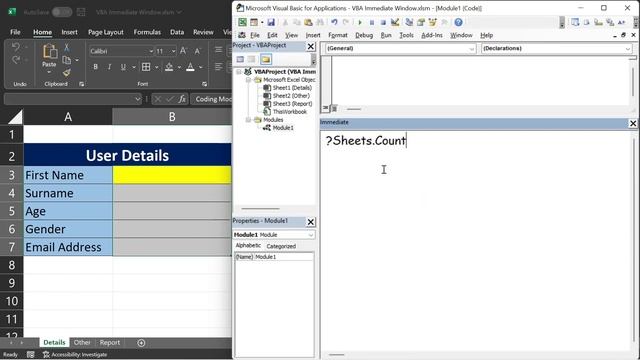Close the Immediate window panel
The height and width of the screenshot is (360, 640).
pyautogui.click(x=633, y=123)
